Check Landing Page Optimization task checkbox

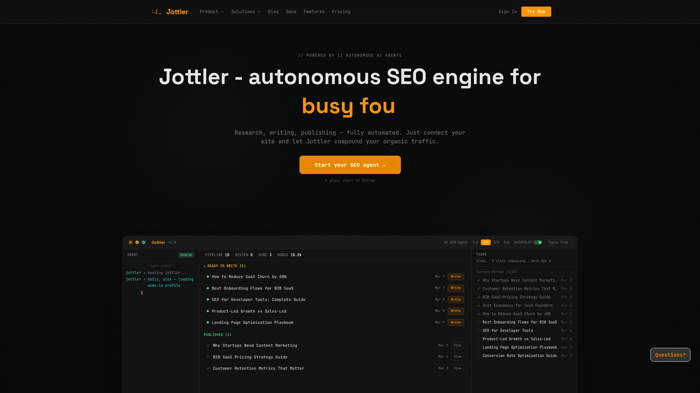tap(479, 347)
